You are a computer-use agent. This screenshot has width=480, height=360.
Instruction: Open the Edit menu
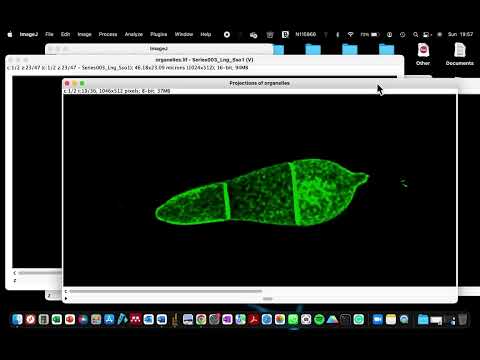(66, 34)
